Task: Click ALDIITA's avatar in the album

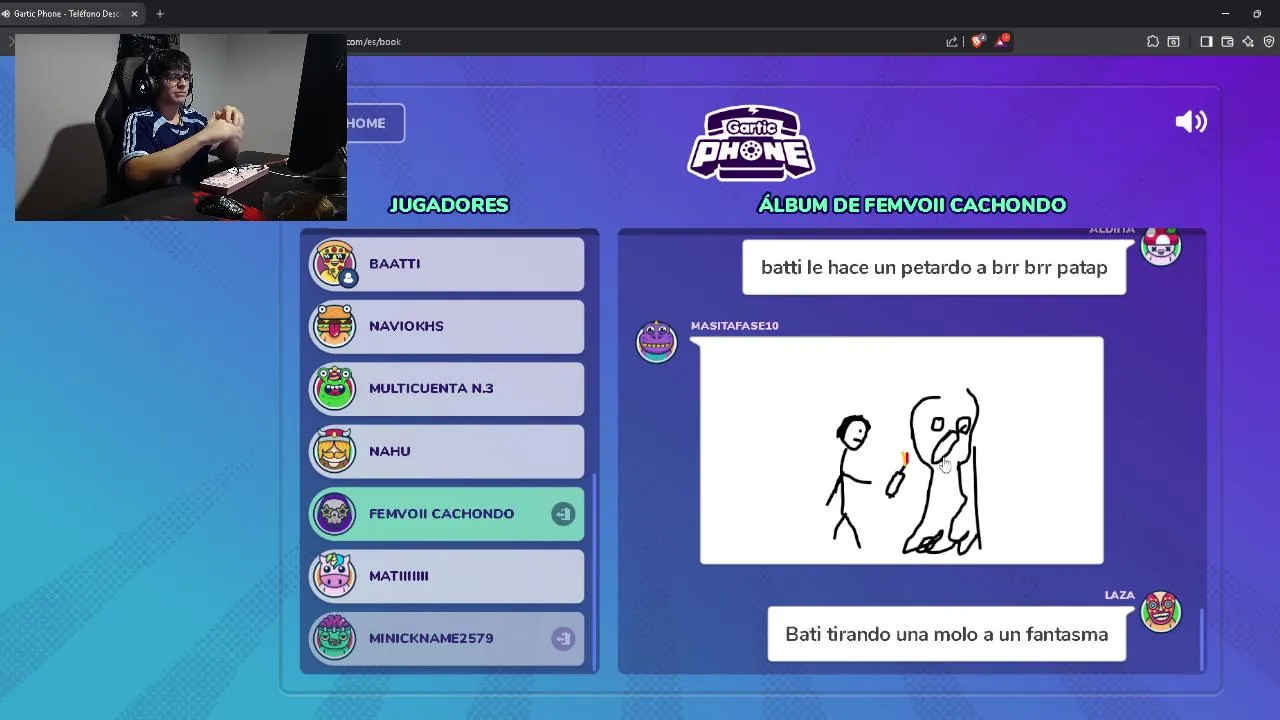Action: [x=1161, y=246]
